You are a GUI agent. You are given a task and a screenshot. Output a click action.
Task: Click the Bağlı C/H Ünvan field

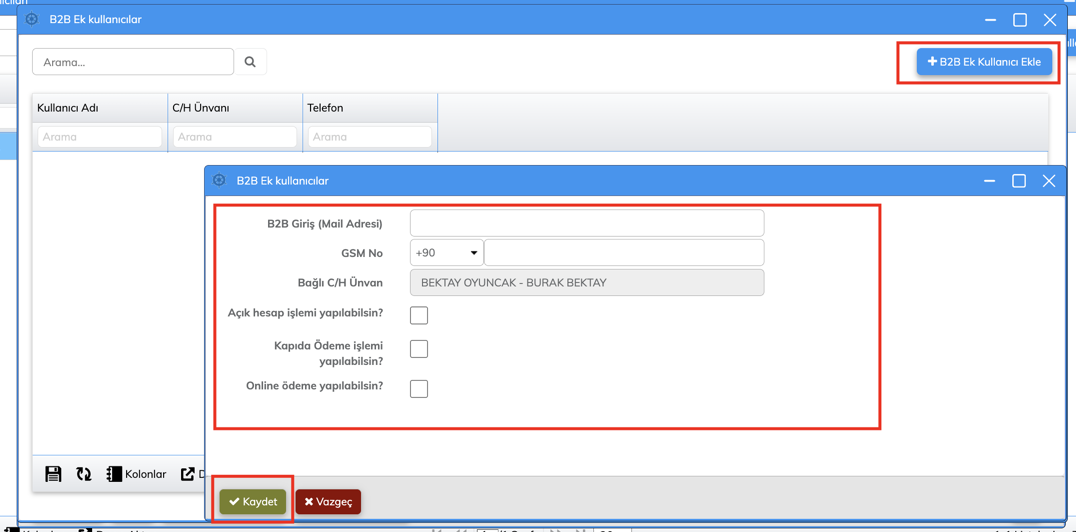click(587, 283)
